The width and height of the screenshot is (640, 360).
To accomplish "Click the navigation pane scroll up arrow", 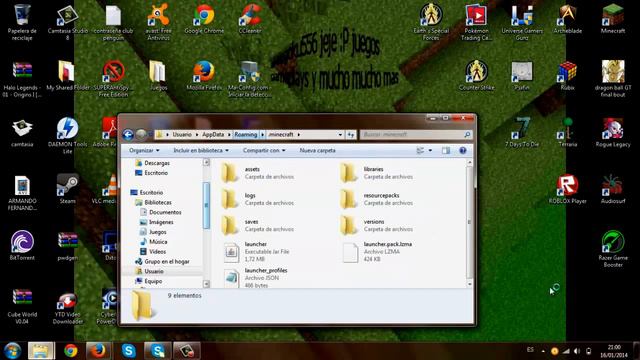I will (x=207, y=162).
